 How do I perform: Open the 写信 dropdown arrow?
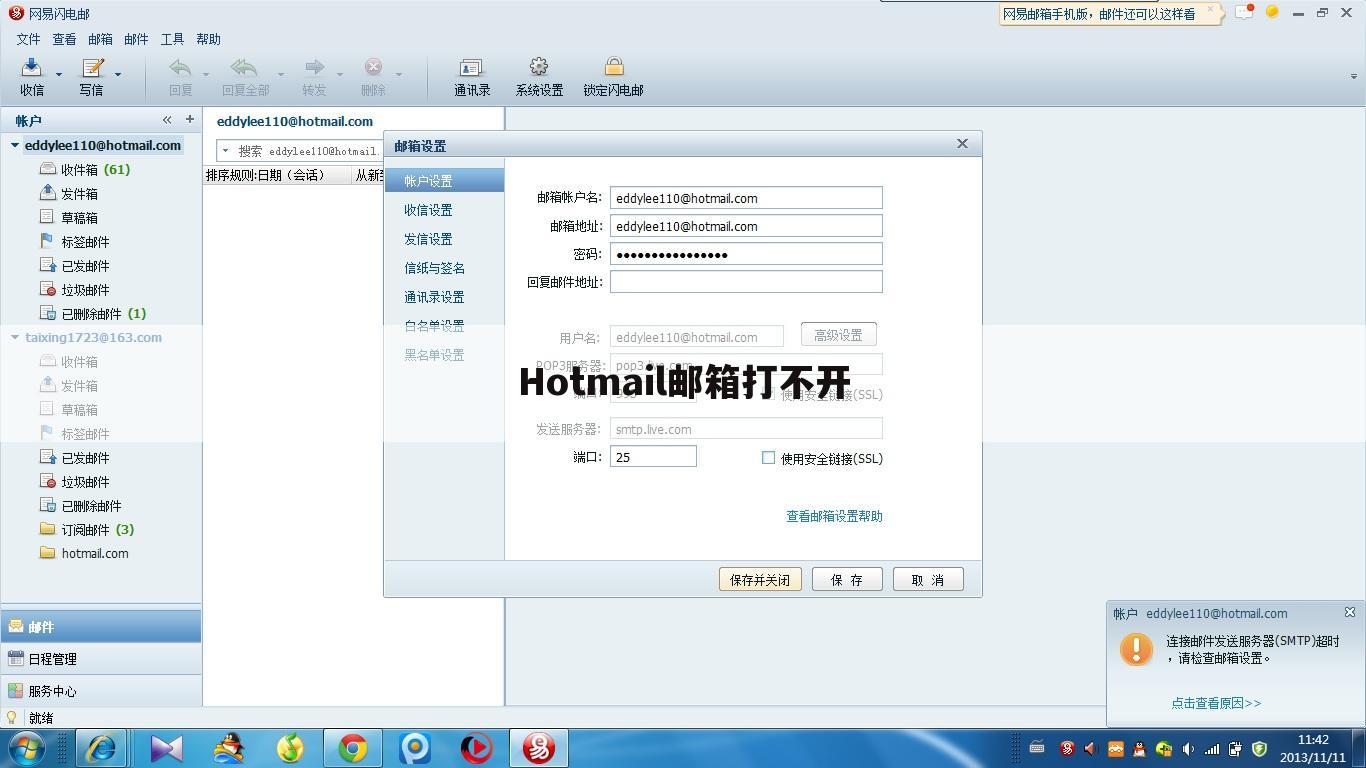tap(118, 74)
